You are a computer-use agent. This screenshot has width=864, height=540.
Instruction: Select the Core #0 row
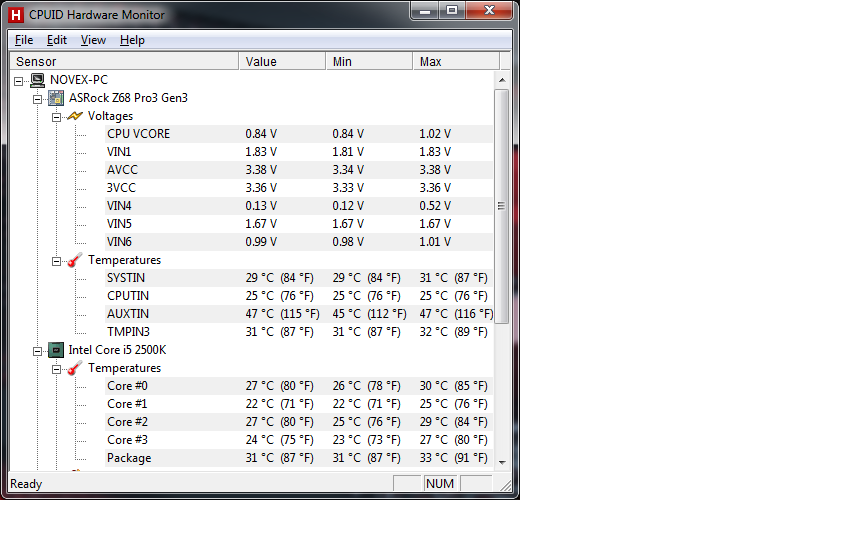[x=299, y=386]
